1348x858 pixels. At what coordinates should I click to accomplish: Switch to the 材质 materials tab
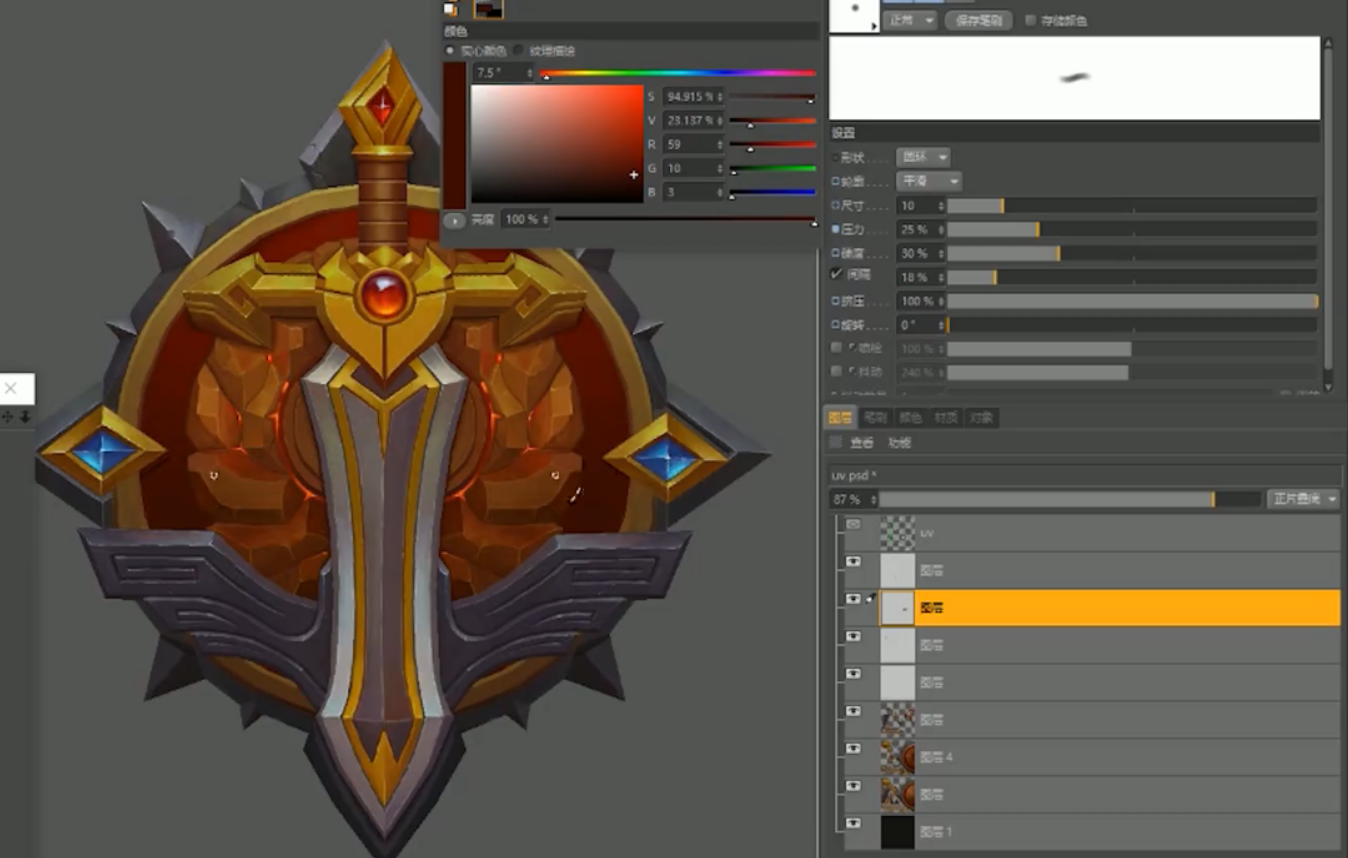pos(945,417)
